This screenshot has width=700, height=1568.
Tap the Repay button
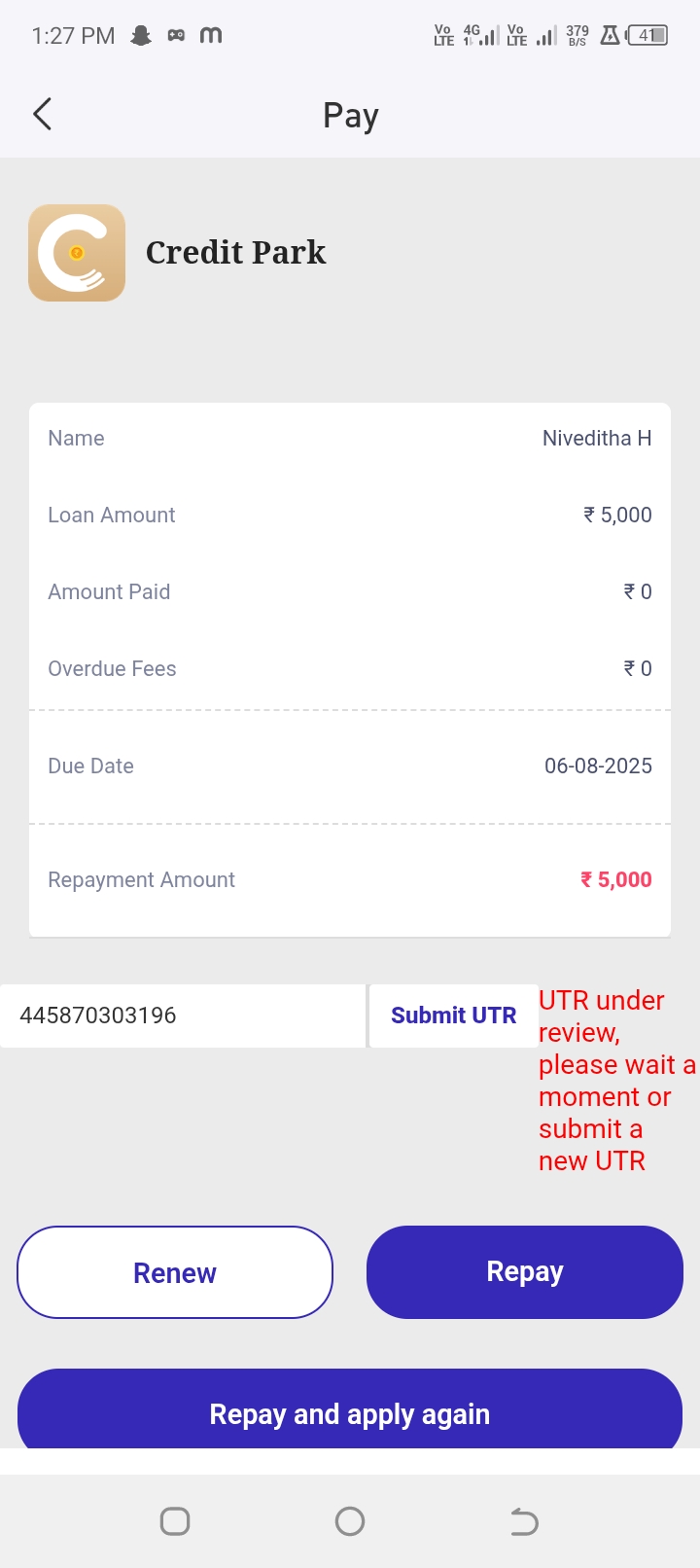[525, 1272]
